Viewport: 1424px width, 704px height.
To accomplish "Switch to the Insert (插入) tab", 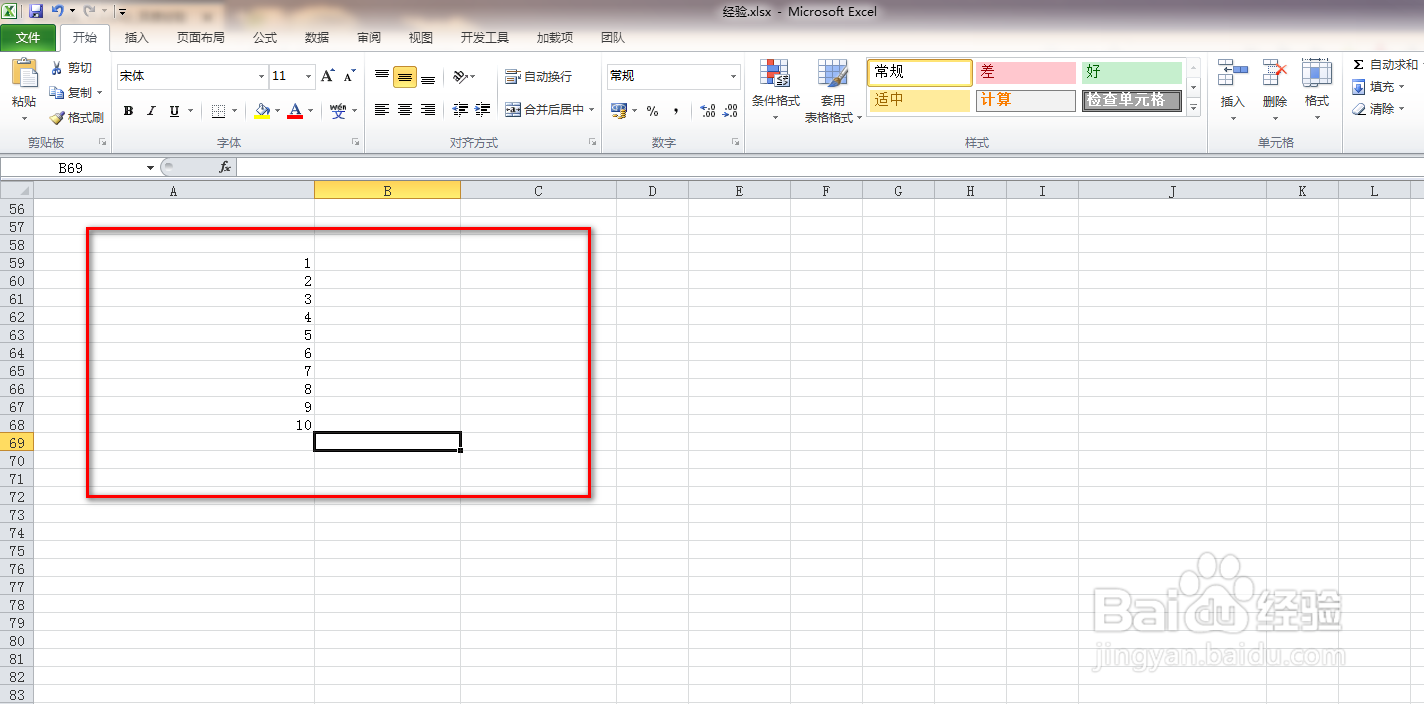I will pos(137,38).
